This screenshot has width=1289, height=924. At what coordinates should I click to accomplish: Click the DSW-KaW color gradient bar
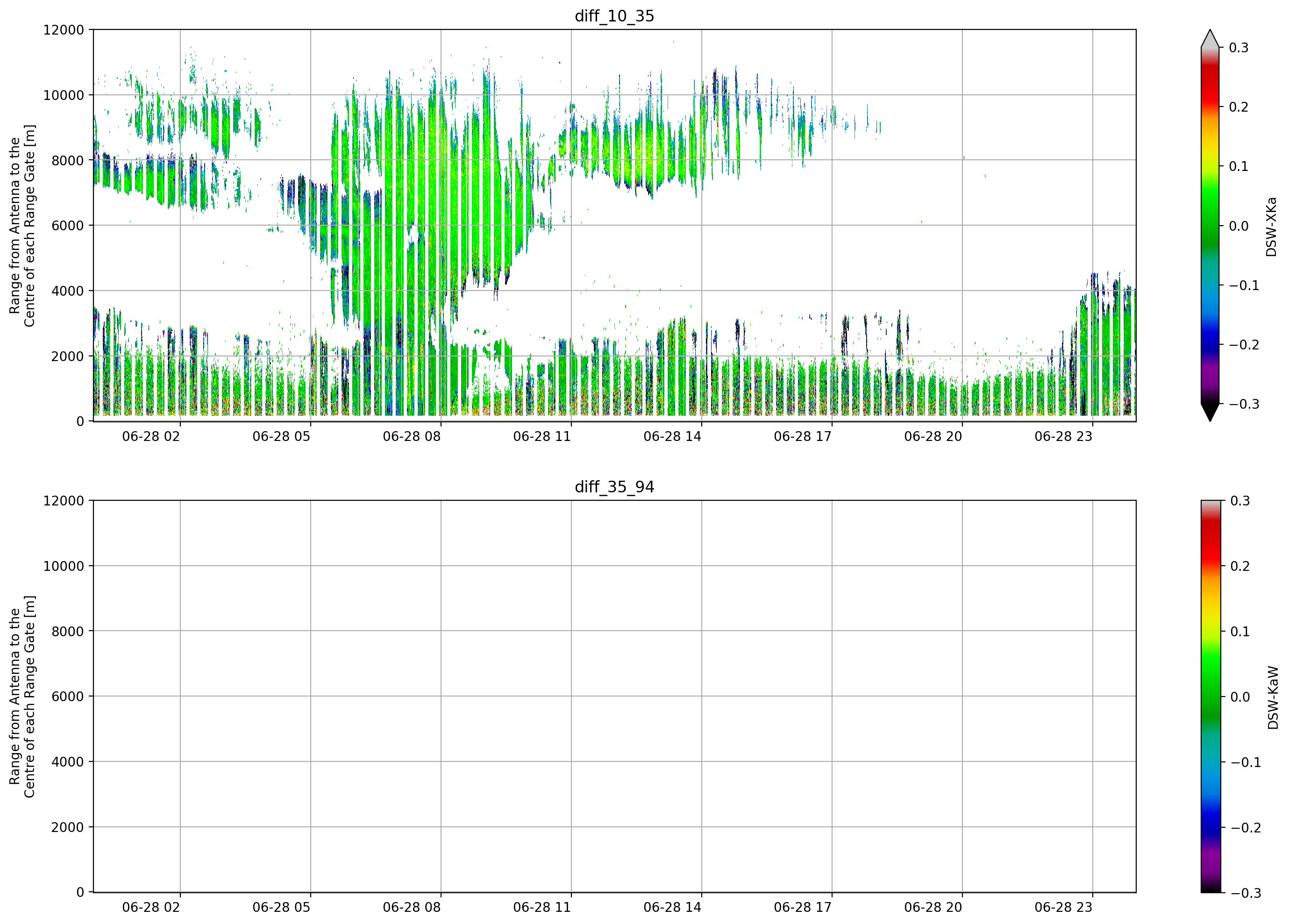coord(1210,696)
